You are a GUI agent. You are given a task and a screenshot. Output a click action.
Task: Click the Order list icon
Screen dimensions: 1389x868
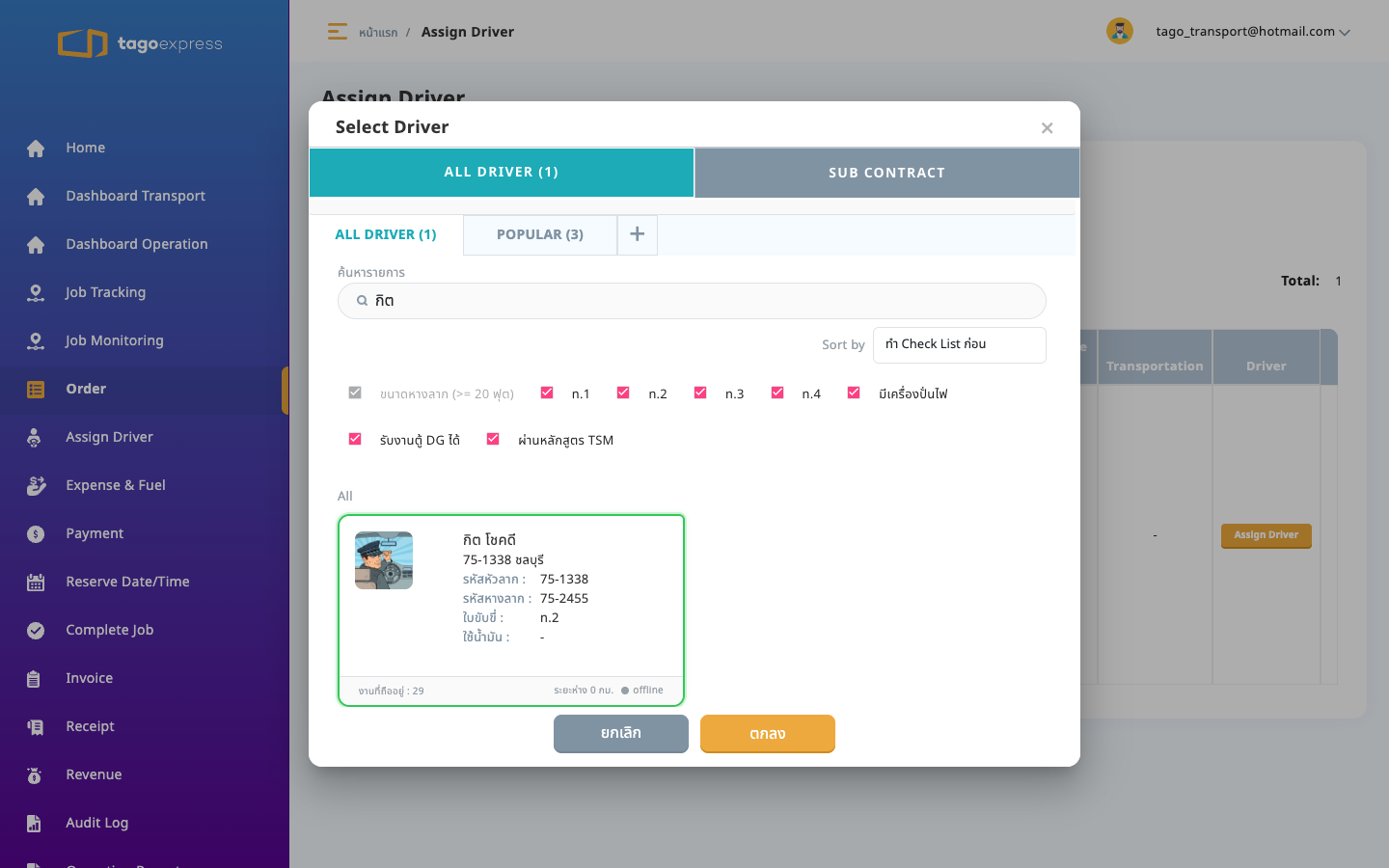tap(36, 389)
